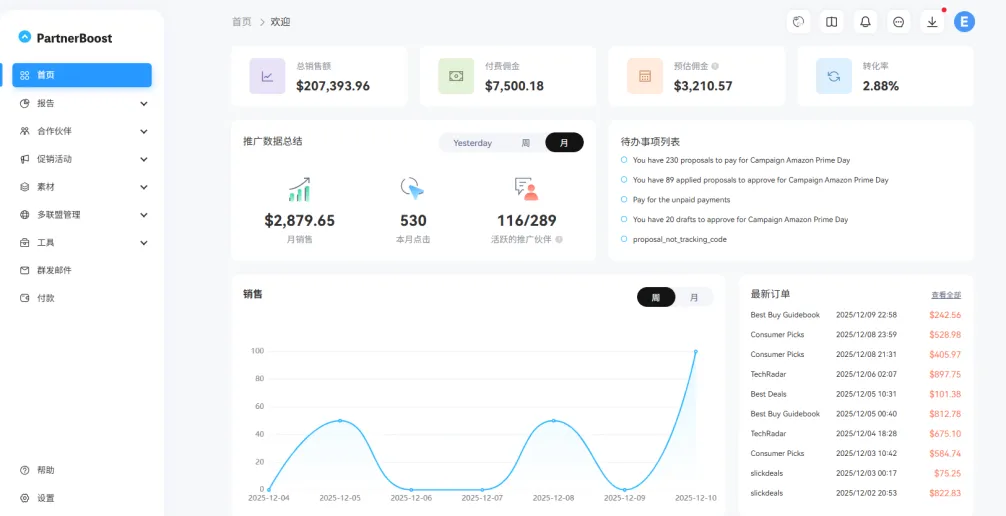Switch the 销售 chart to 月
Screen dimensions: 1006x516
[694, 298]
